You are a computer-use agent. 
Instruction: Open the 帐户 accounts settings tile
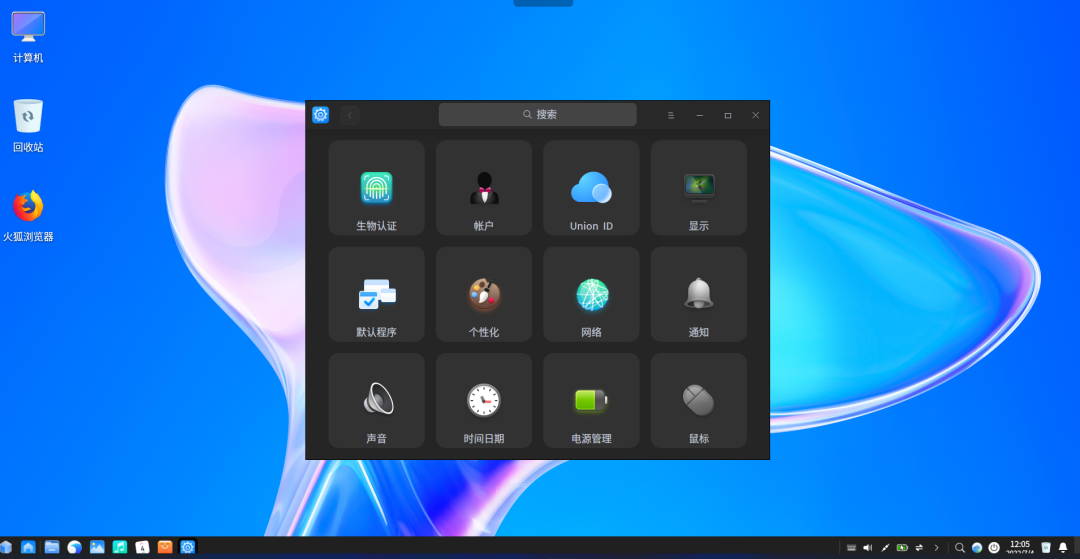(x=484, y=187)
